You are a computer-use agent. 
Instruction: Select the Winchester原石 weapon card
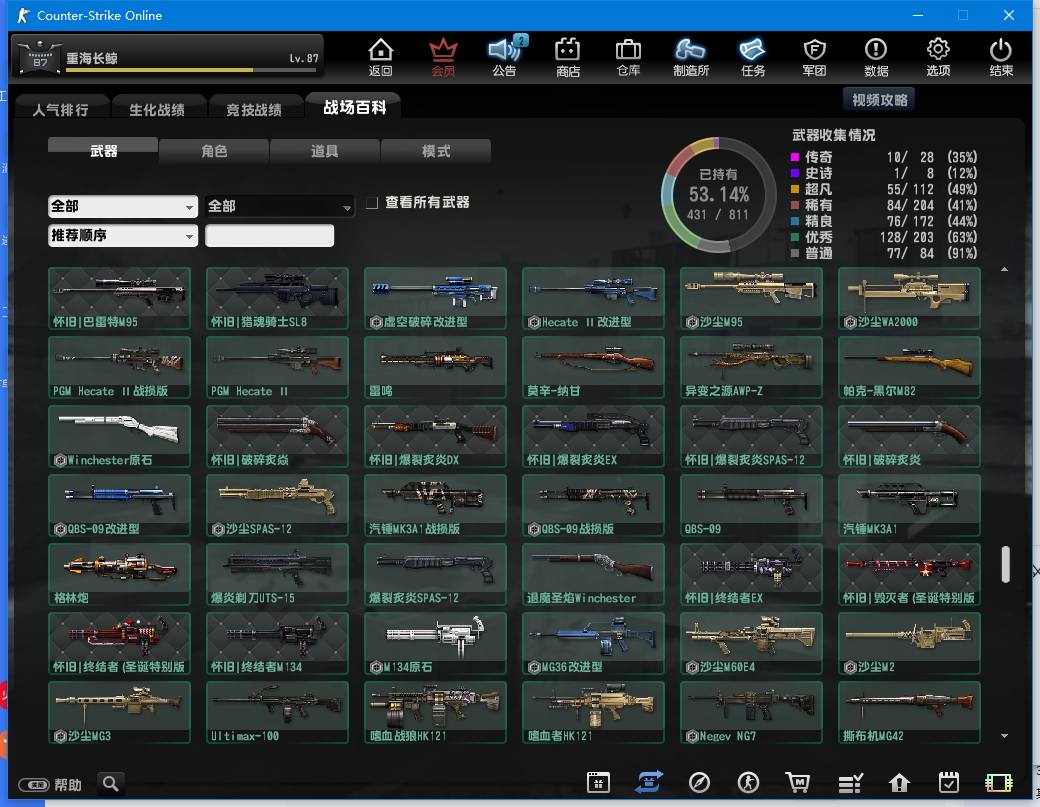click(119, 436)
